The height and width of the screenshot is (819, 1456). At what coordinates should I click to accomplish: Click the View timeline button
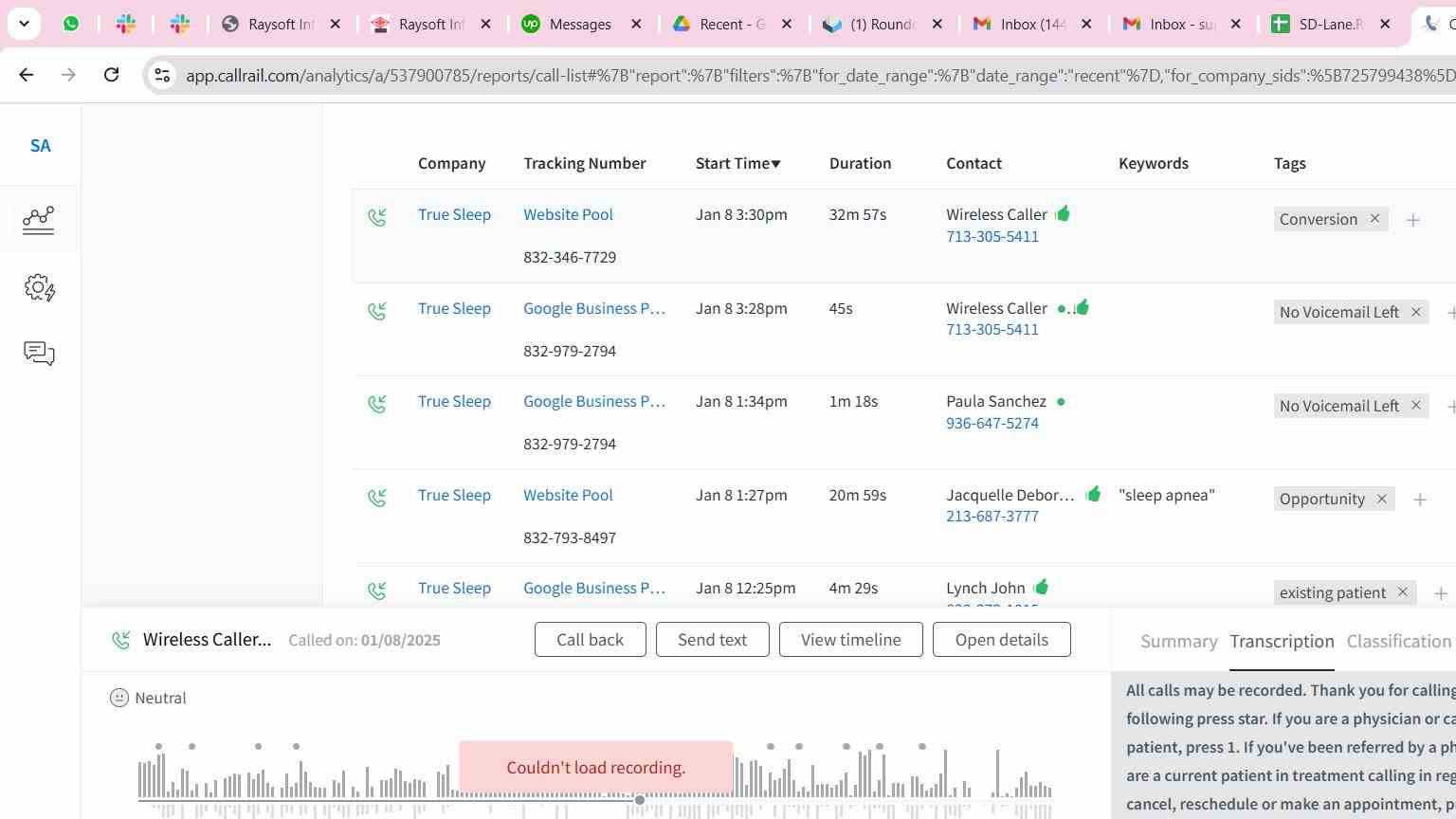click(x=850, y=640)
